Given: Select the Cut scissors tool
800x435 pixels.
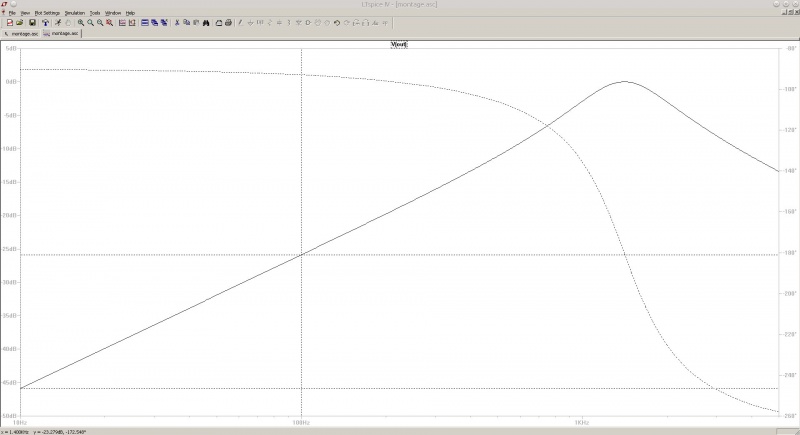Looking at the screenshot, I should click(177, 23).
